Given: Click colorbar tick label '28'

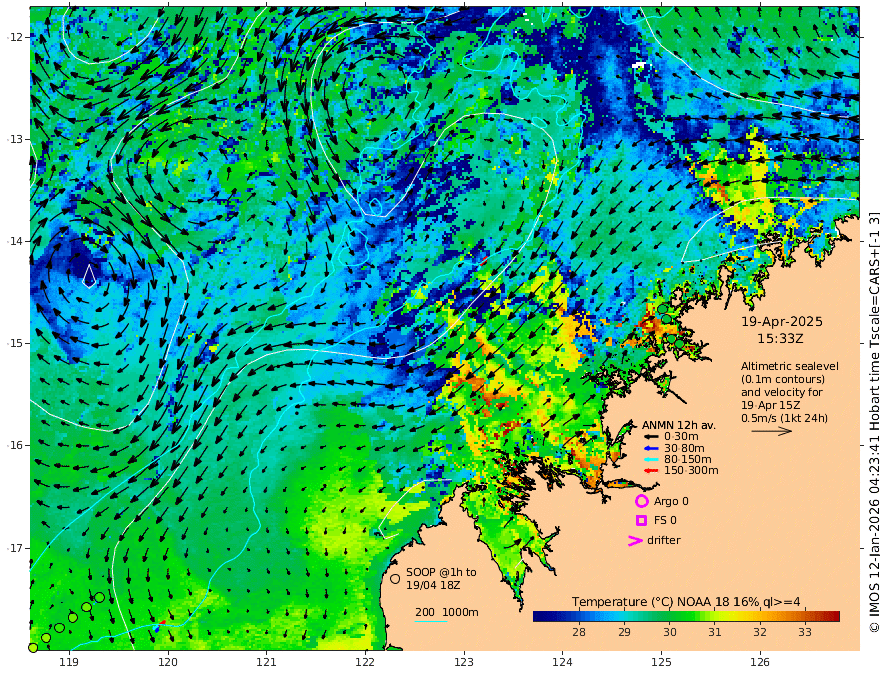Looking at the screenshot, I should tap(579, 632).
